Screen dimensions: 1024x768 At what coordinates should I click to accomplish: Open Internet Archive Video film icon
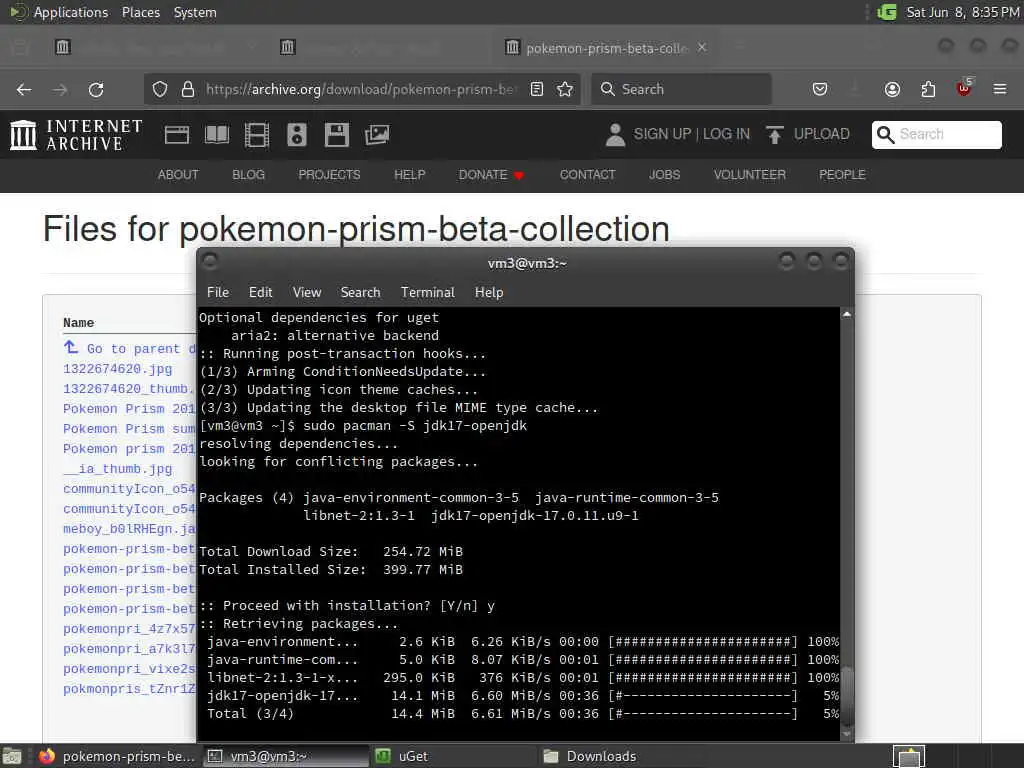(x=257, y=135)
